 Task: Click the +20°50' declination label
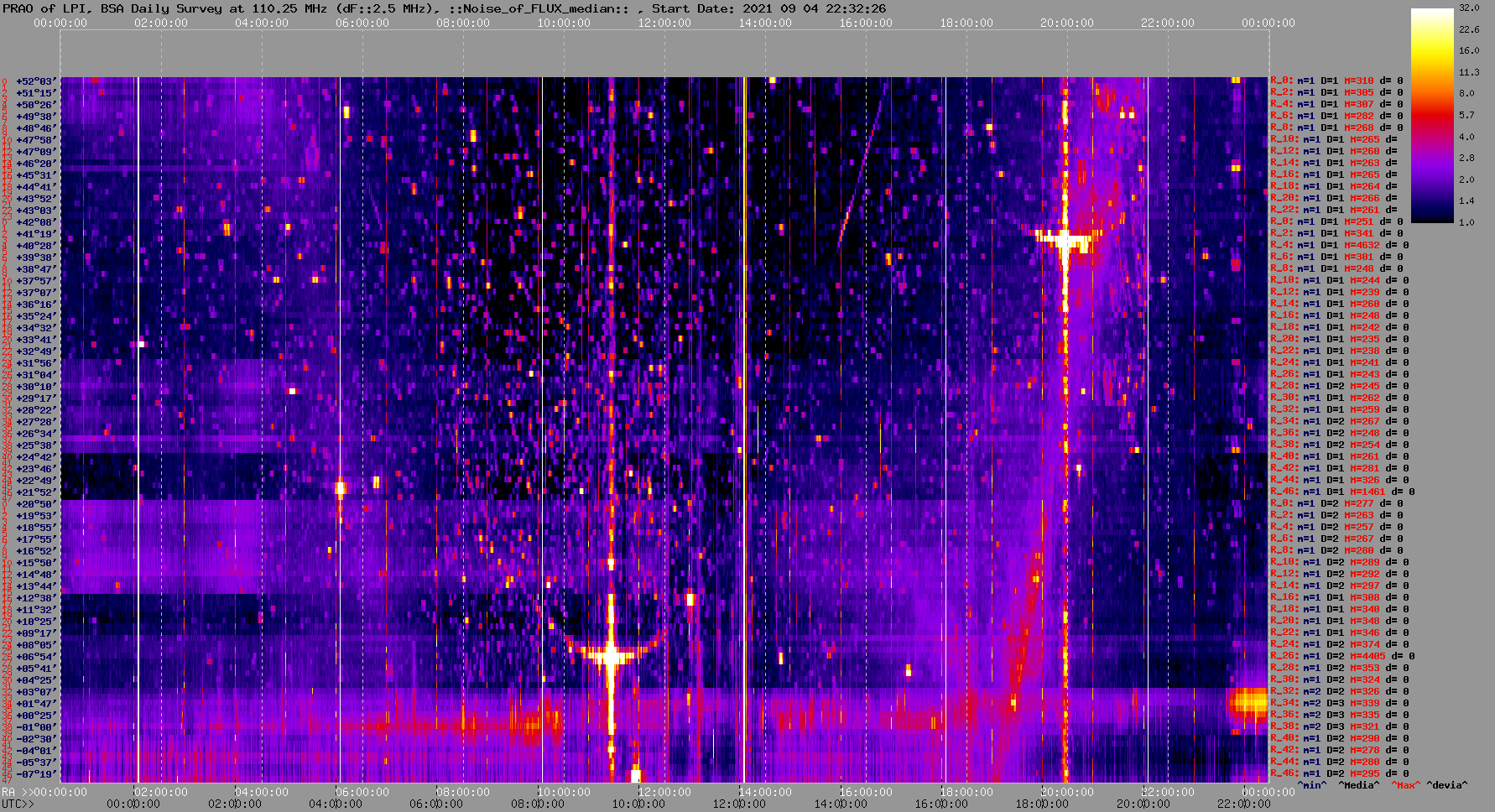[36, 503]
